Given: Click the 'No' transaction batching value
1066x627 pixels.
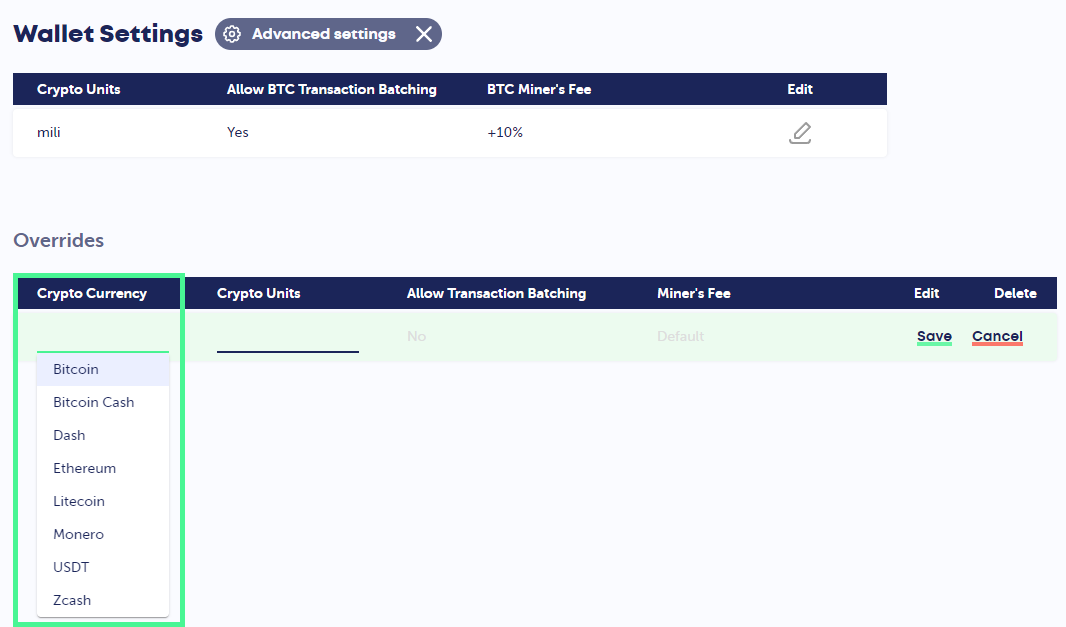Looking at the screenshot, I should click(x=417, y=337).
